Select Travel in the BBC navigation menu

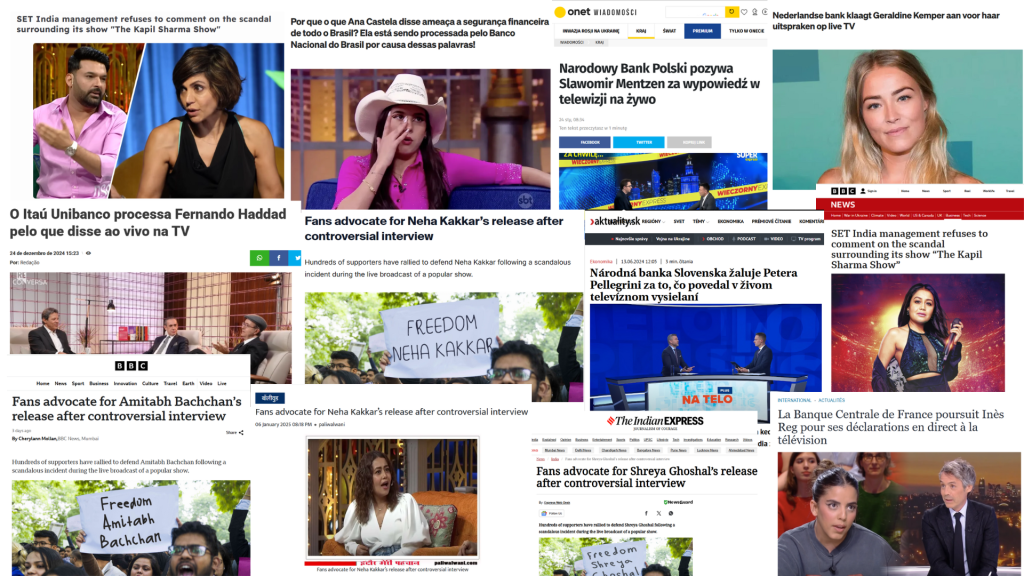(x=170, y=383)
